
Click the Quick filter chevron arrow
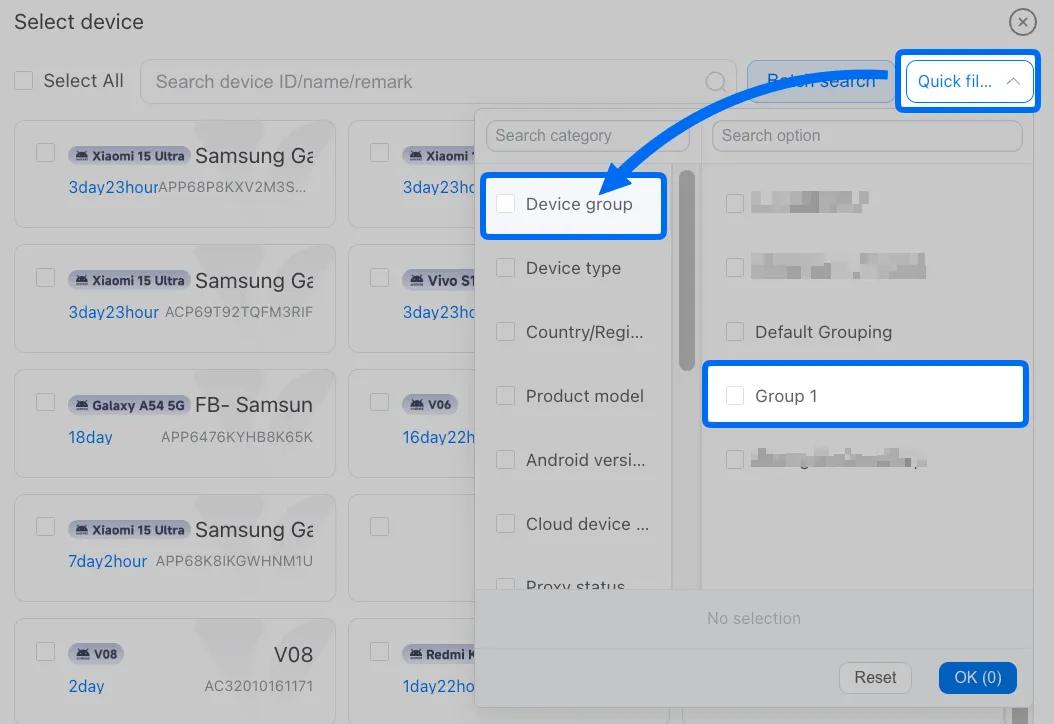1013,81
